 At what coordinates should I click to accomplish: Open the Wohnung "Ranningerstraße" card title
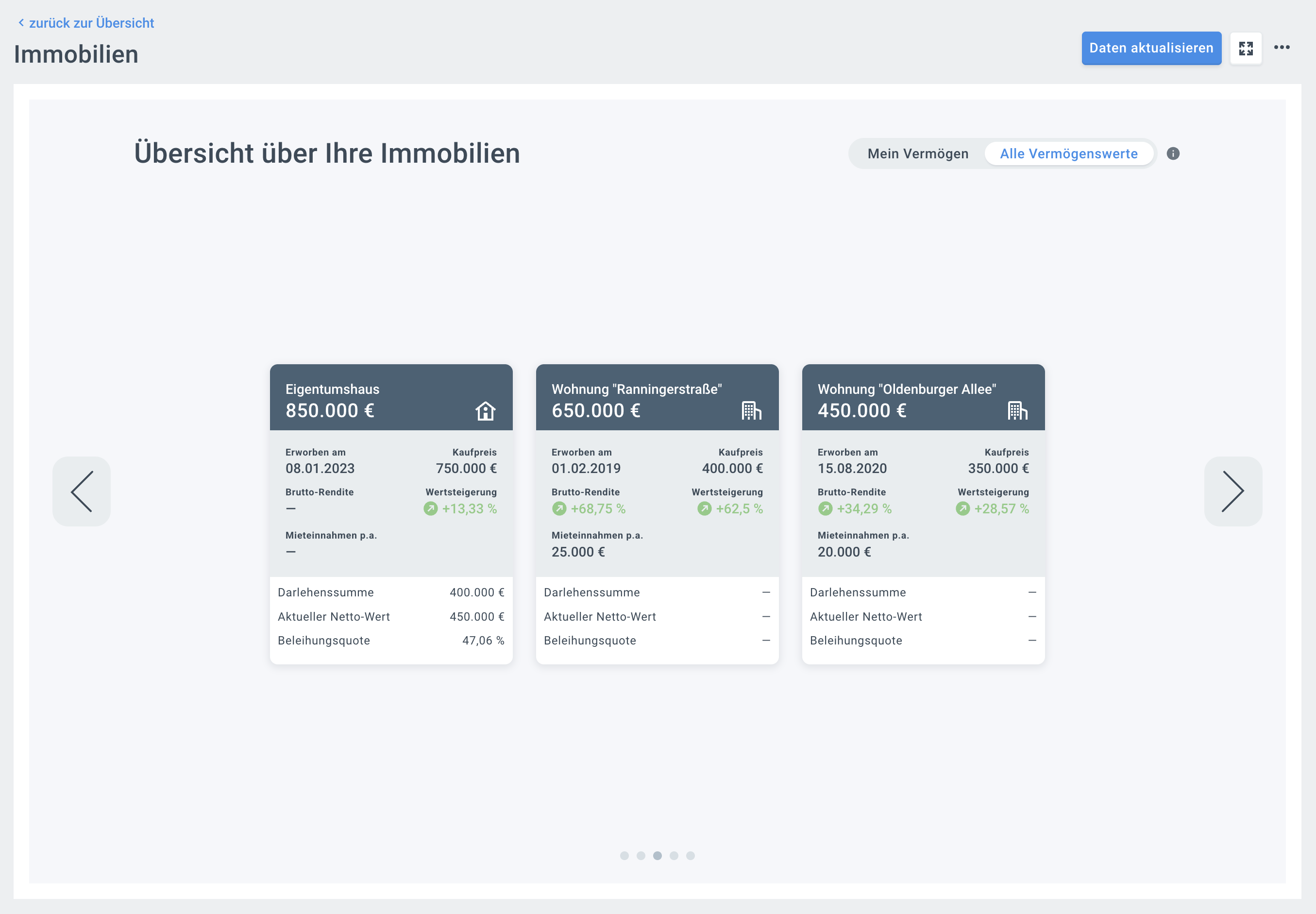click(x=636, y=389)
